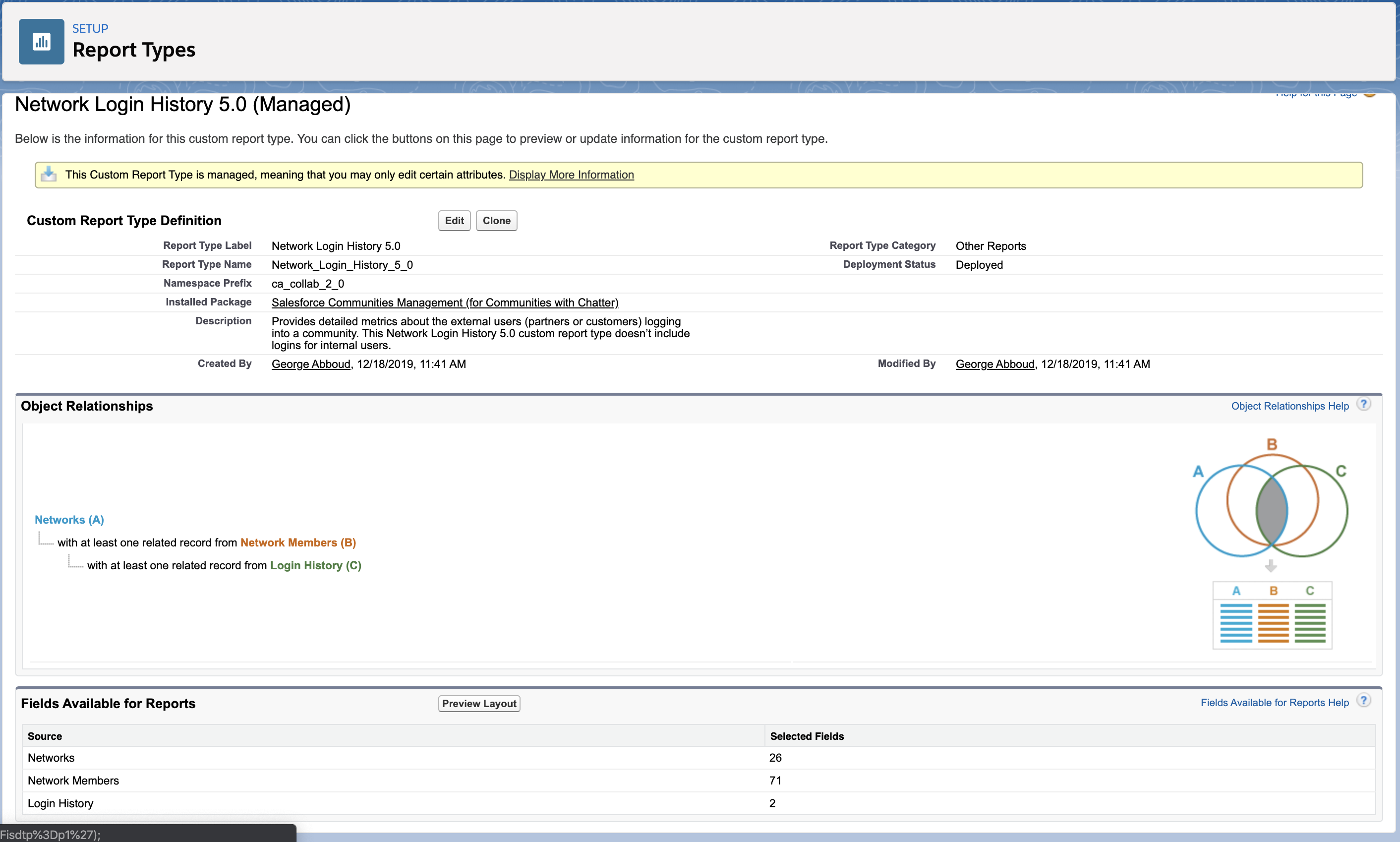Select Network Members (B) tree node
This screenshot has width=1400, height=842.
pos(298,542)
